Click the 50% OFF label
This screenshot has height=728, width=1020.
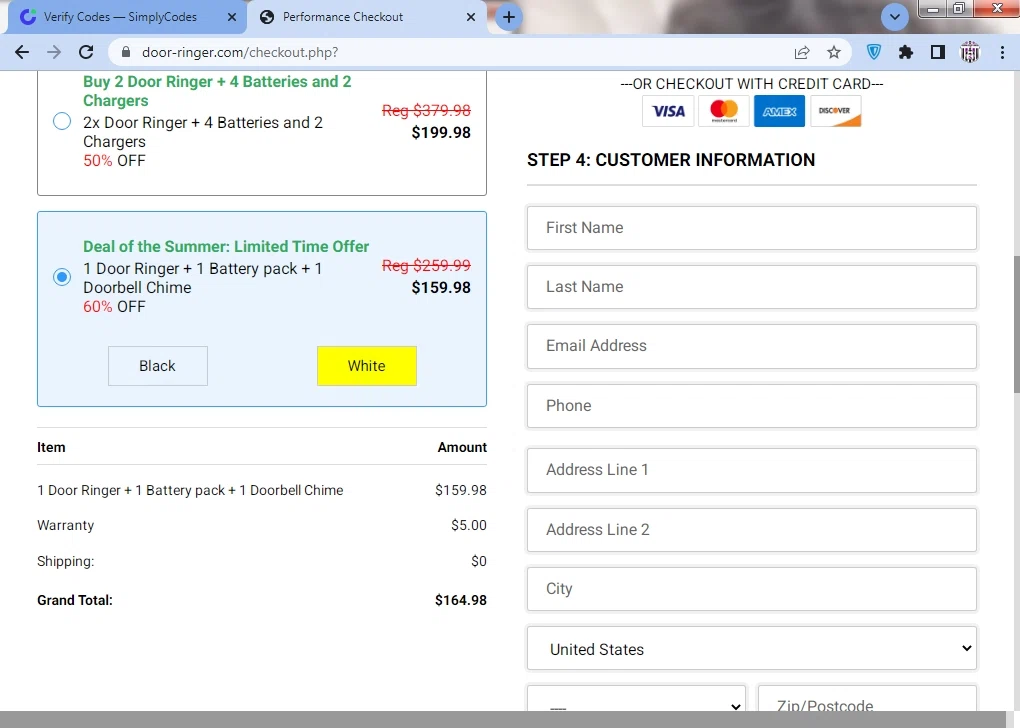tap(114, 161)
